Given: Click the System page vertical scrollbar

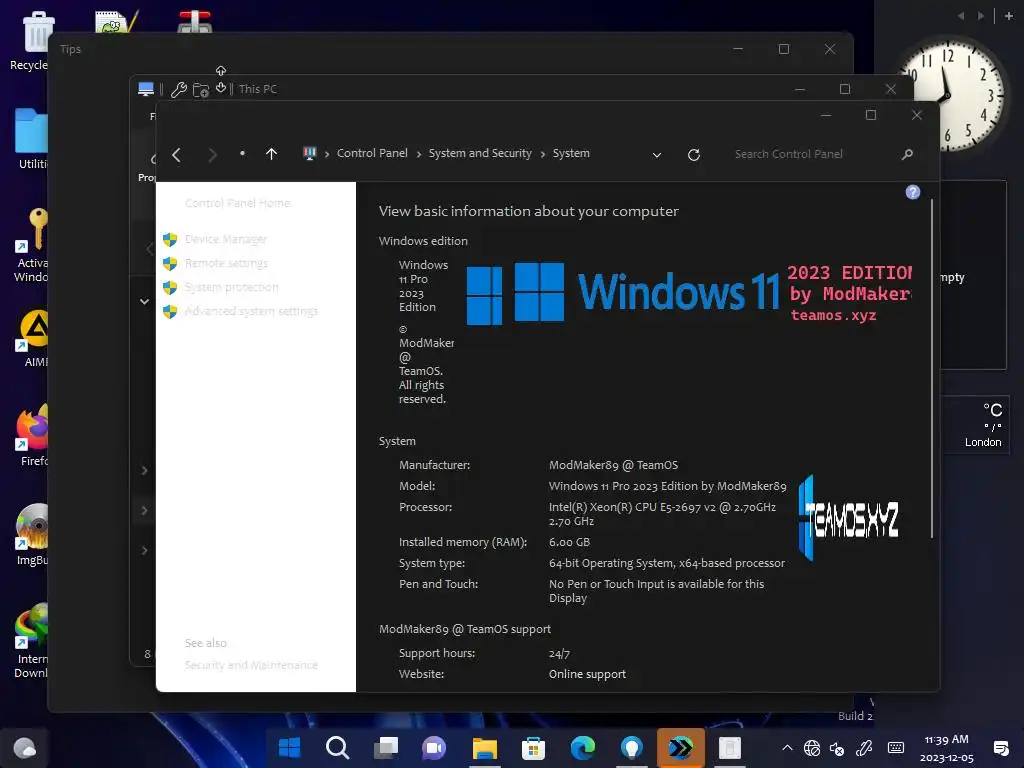Looking at the screenshot, I should point(931,369).
